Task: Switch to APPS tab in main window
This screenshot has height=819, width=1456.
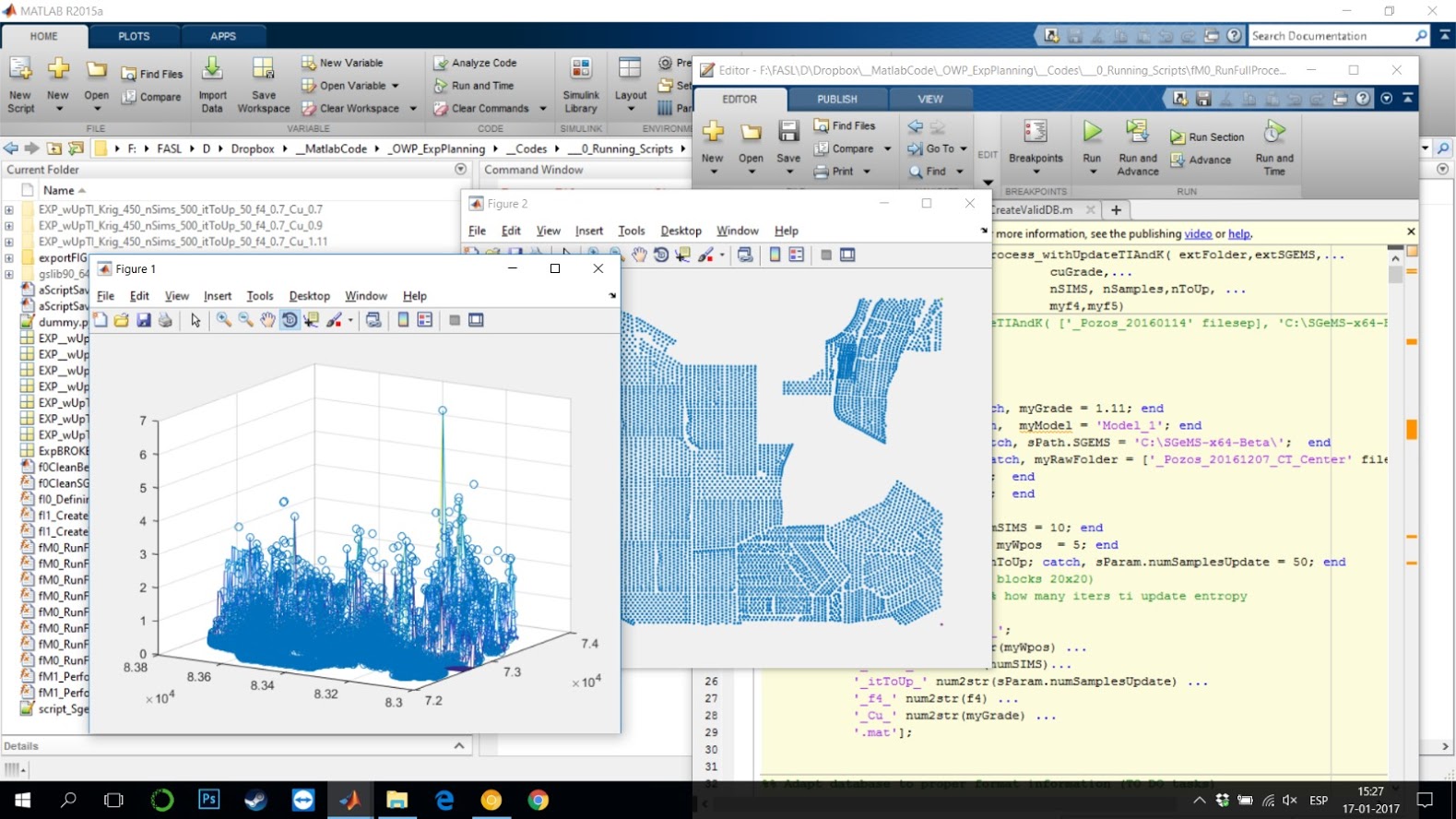Action: [223, 36]
